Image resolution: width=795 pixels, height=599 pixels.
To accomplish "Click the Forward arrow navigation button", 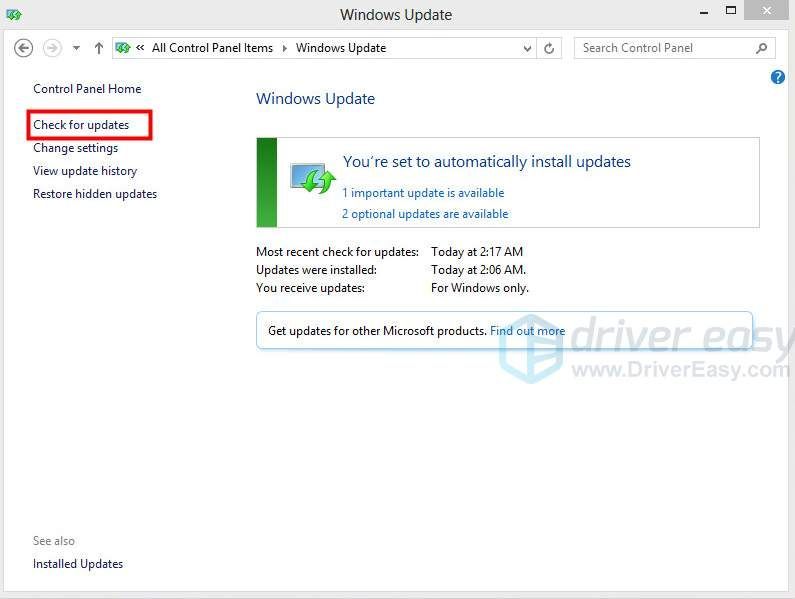I will 52,48.
